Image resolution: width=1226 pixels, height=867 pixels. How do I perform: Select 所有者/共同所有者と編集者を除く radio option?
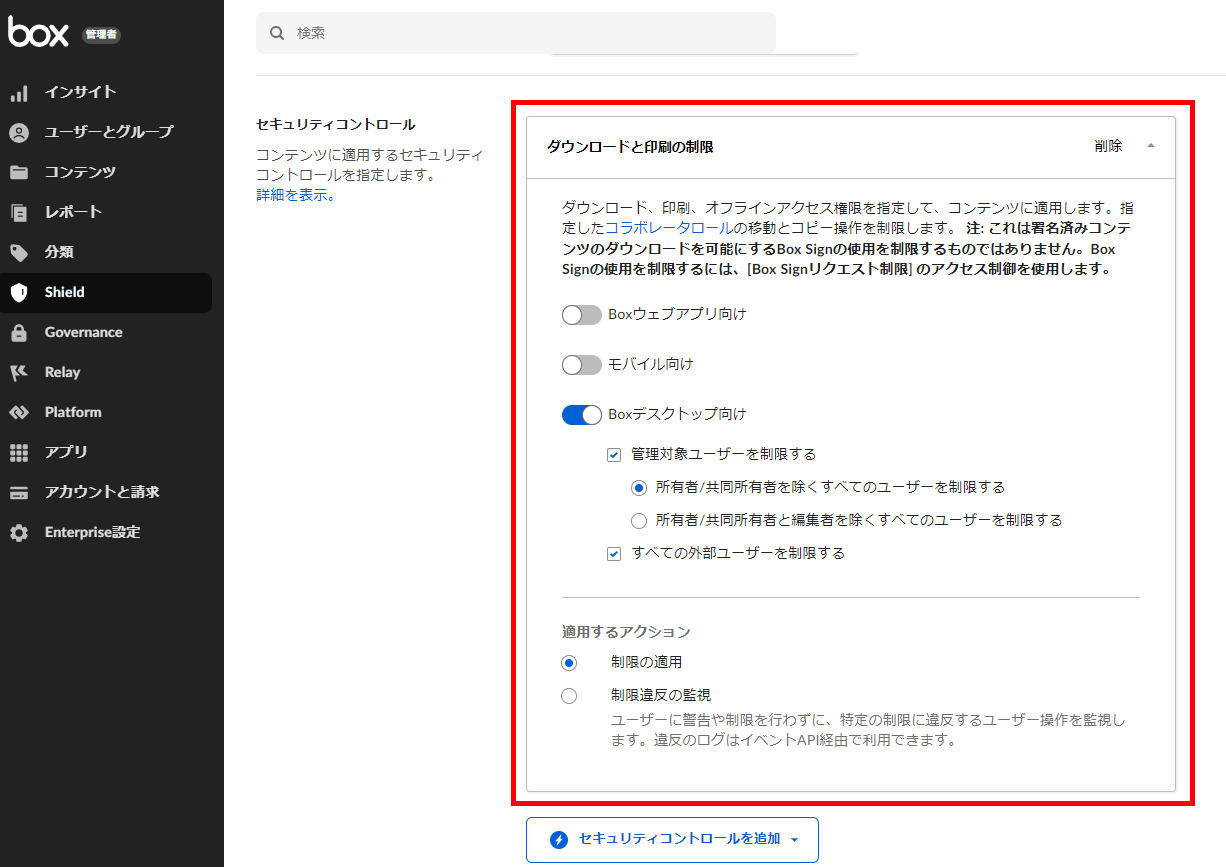[639, 521]
